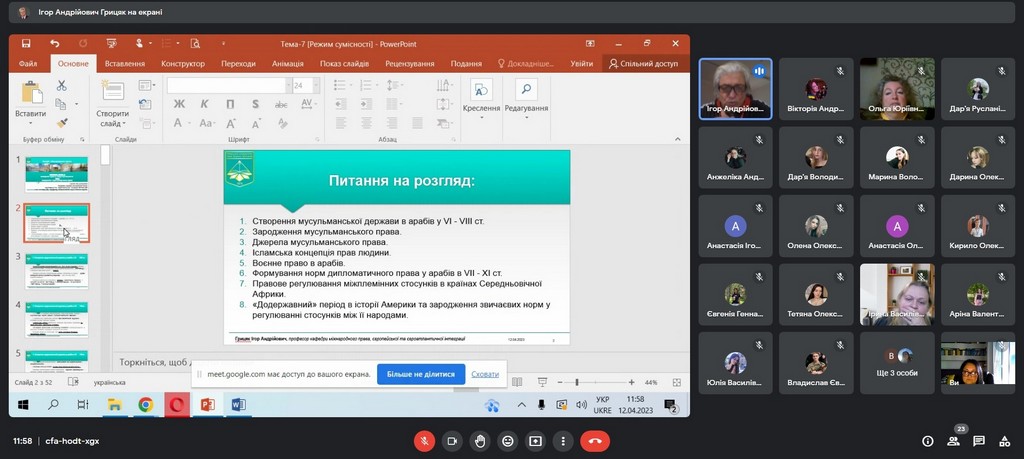
Task: Click the Більше не ділитися button
Action: point(421,374)
